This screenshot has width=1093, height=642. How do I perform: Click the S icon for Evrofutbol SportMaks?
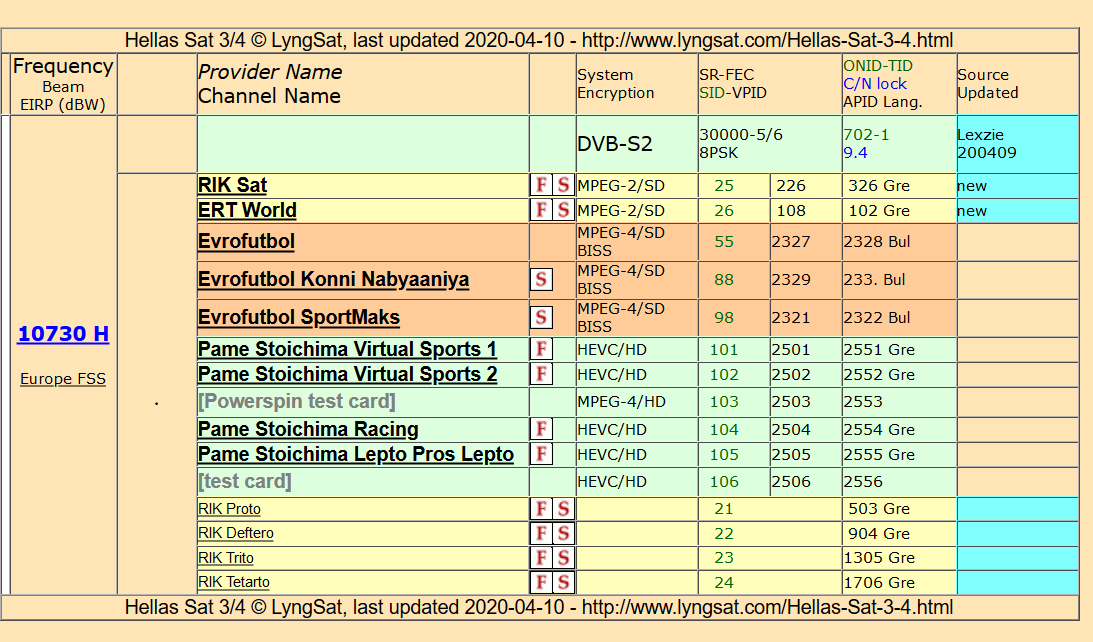542,318
